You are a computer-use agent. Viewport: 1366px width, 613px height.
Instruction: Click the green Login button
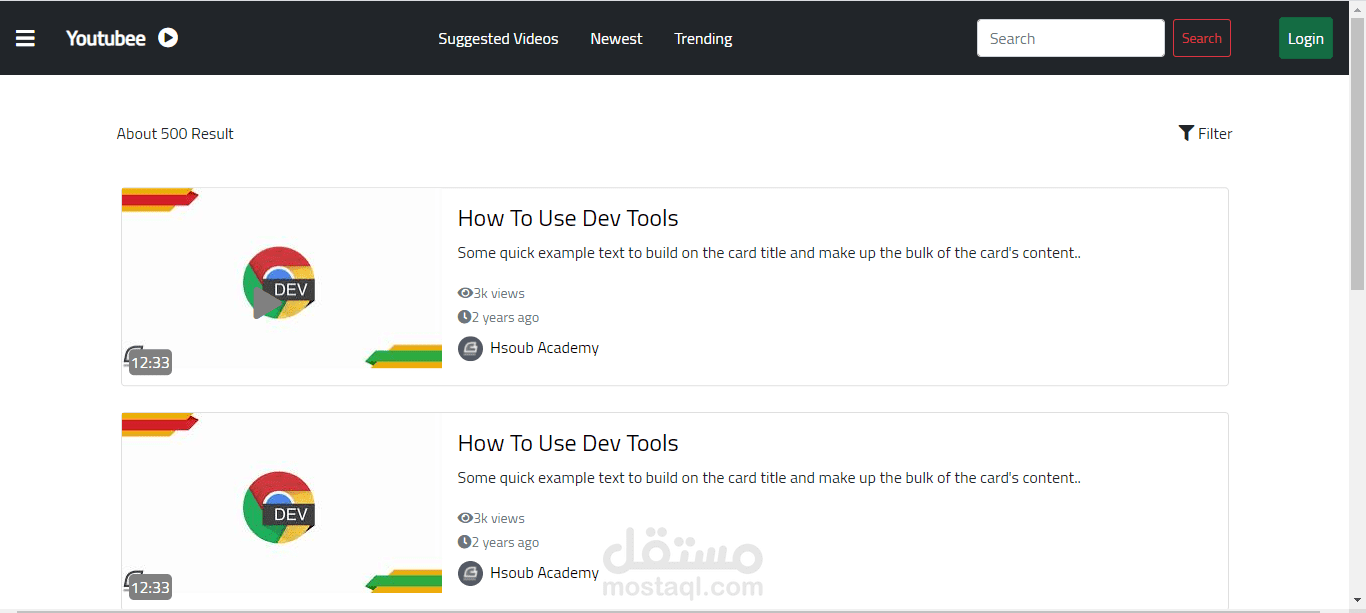[x=1306, y=38]
